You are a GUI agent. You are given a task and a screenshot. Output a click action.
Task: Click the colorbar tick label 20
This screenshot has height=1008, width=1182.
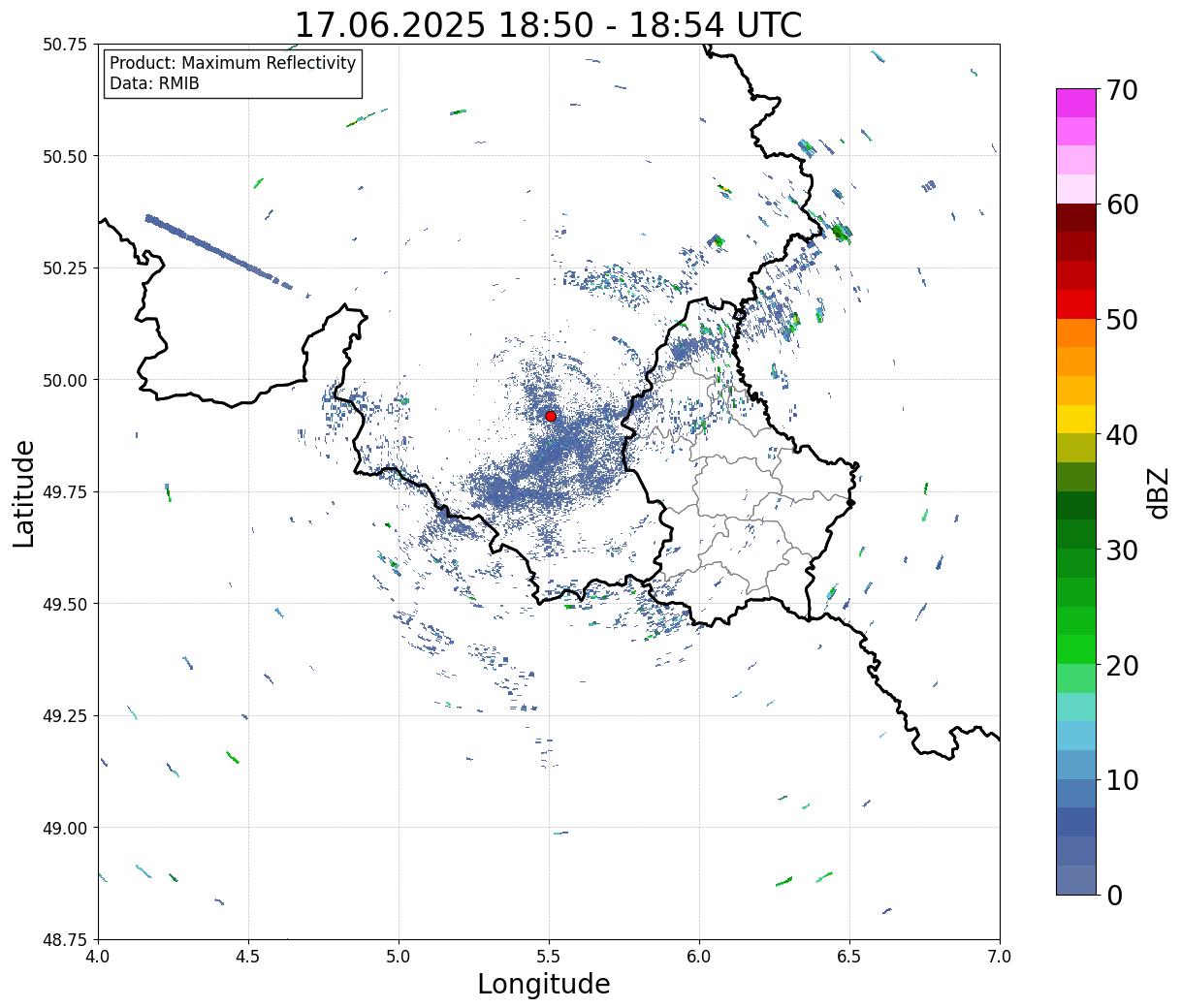(x=1122, y=665)
